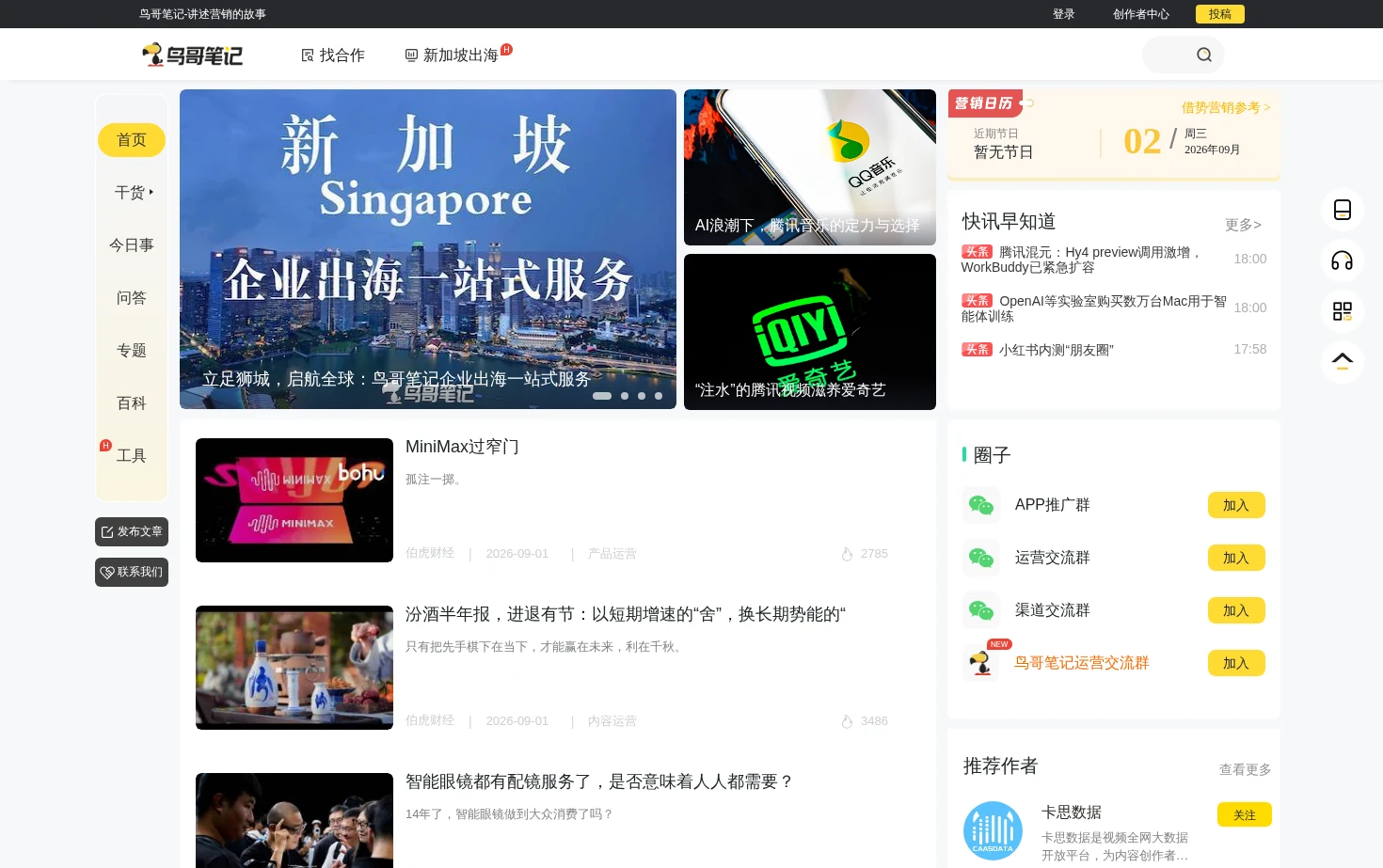Click 更多> in 快讯早知道
Image resolution: width=1383 pixels, height=868 pixels.
click(x=1243, y=225)
